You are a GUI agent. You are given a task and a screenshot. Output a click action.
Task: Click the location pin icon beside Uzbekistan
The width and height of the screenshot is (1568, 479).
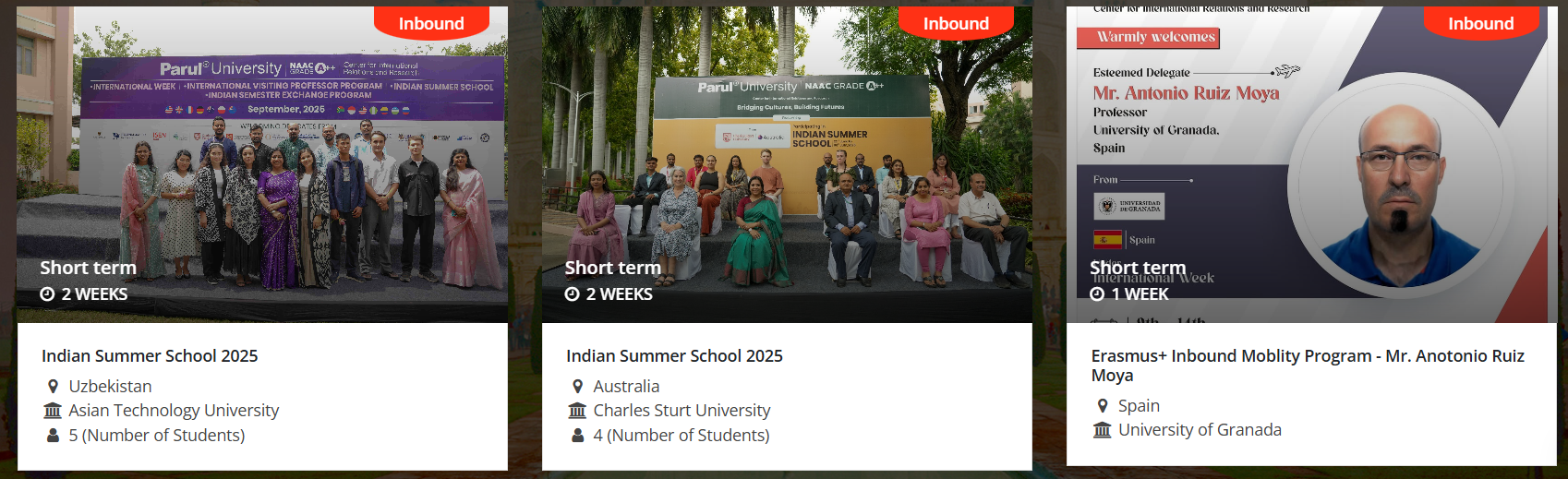pos(53,387)
